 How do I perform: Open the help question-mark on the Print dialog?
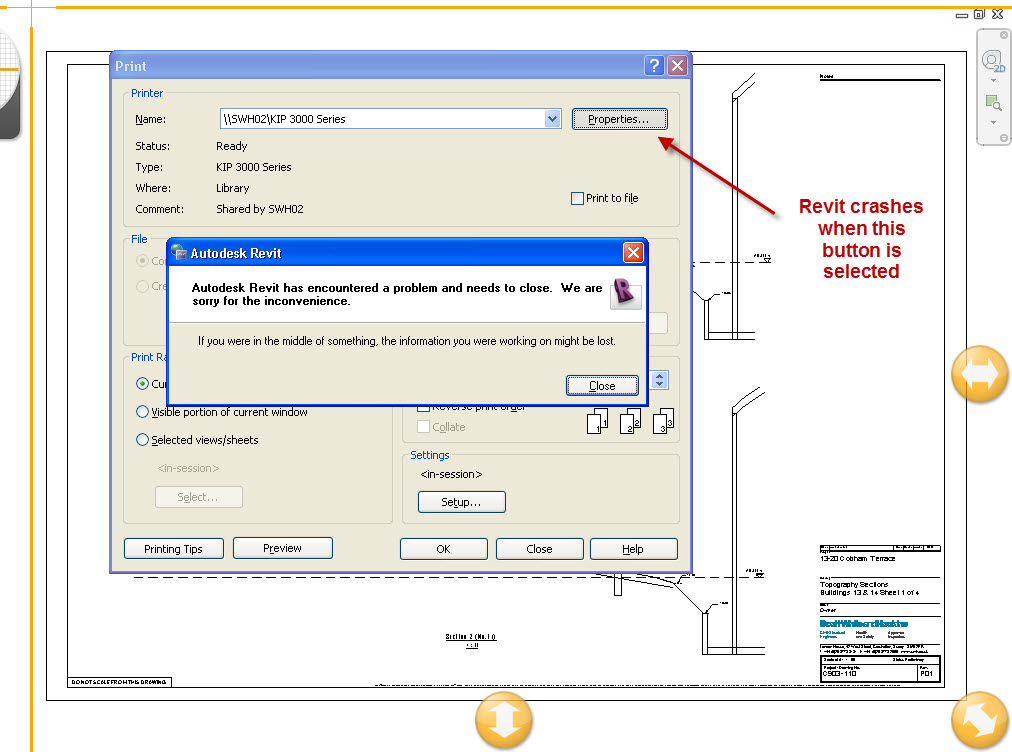click(x=654, y=64)
